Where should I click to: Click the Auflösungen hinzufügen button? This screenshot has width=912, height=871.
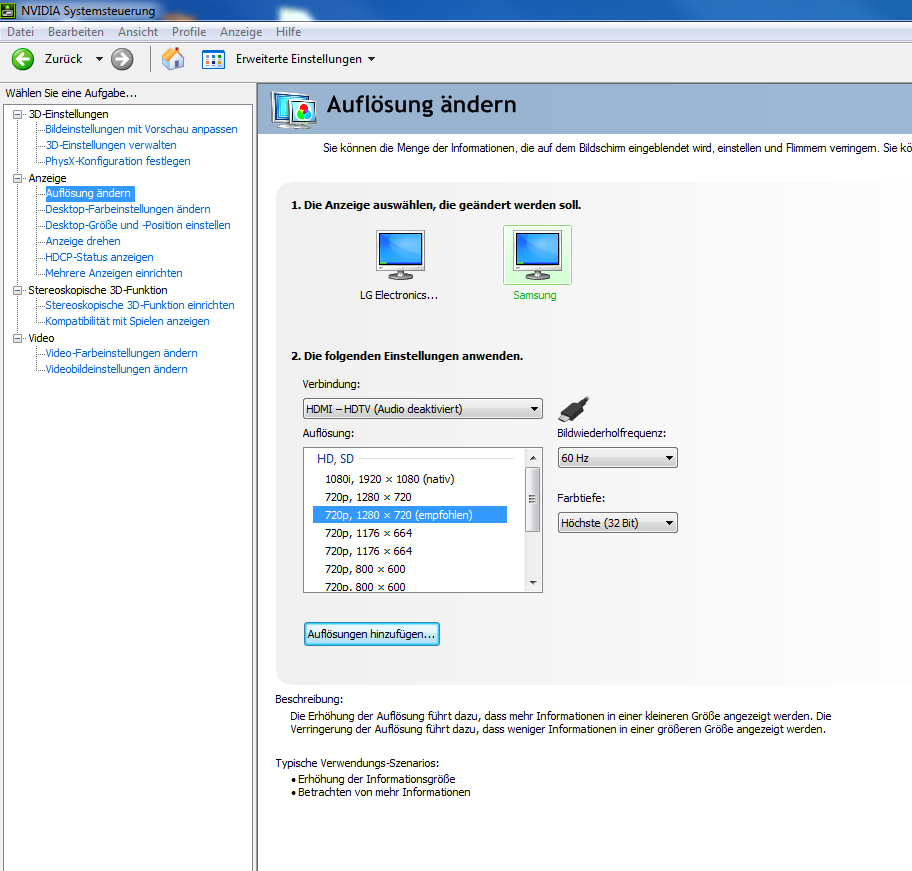click(372, 634)
